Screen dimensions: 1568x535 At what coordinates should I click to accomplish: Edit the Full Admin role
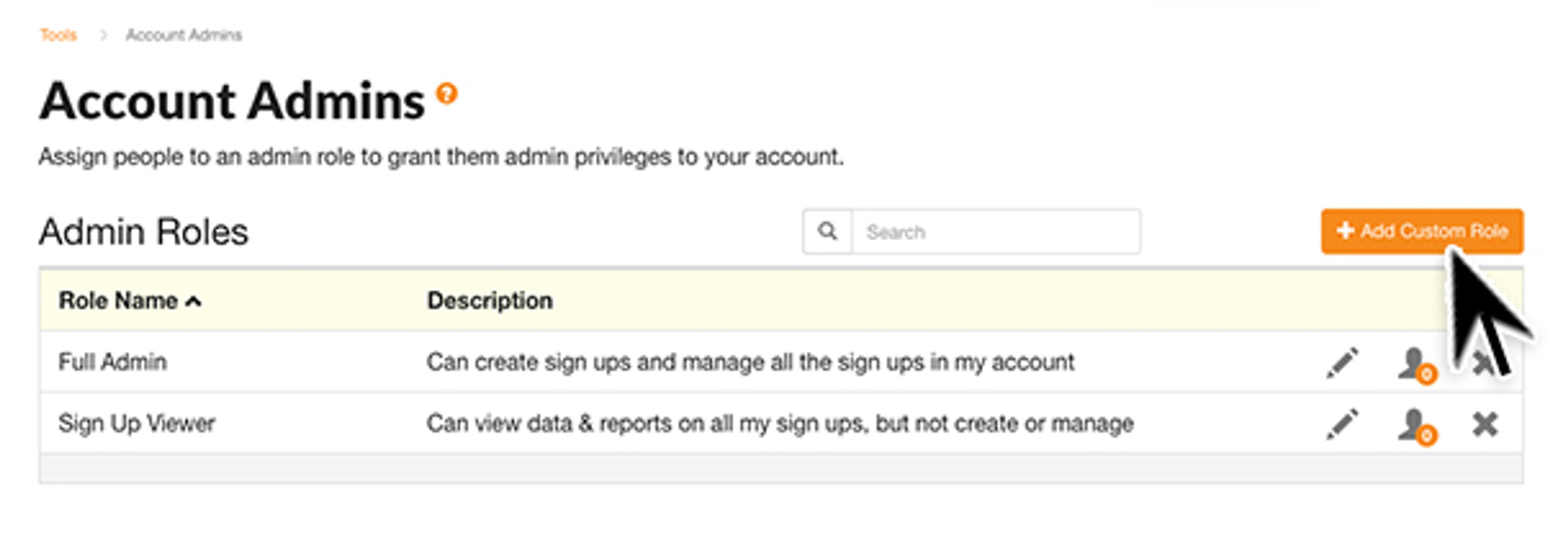tap(1342, 363)
